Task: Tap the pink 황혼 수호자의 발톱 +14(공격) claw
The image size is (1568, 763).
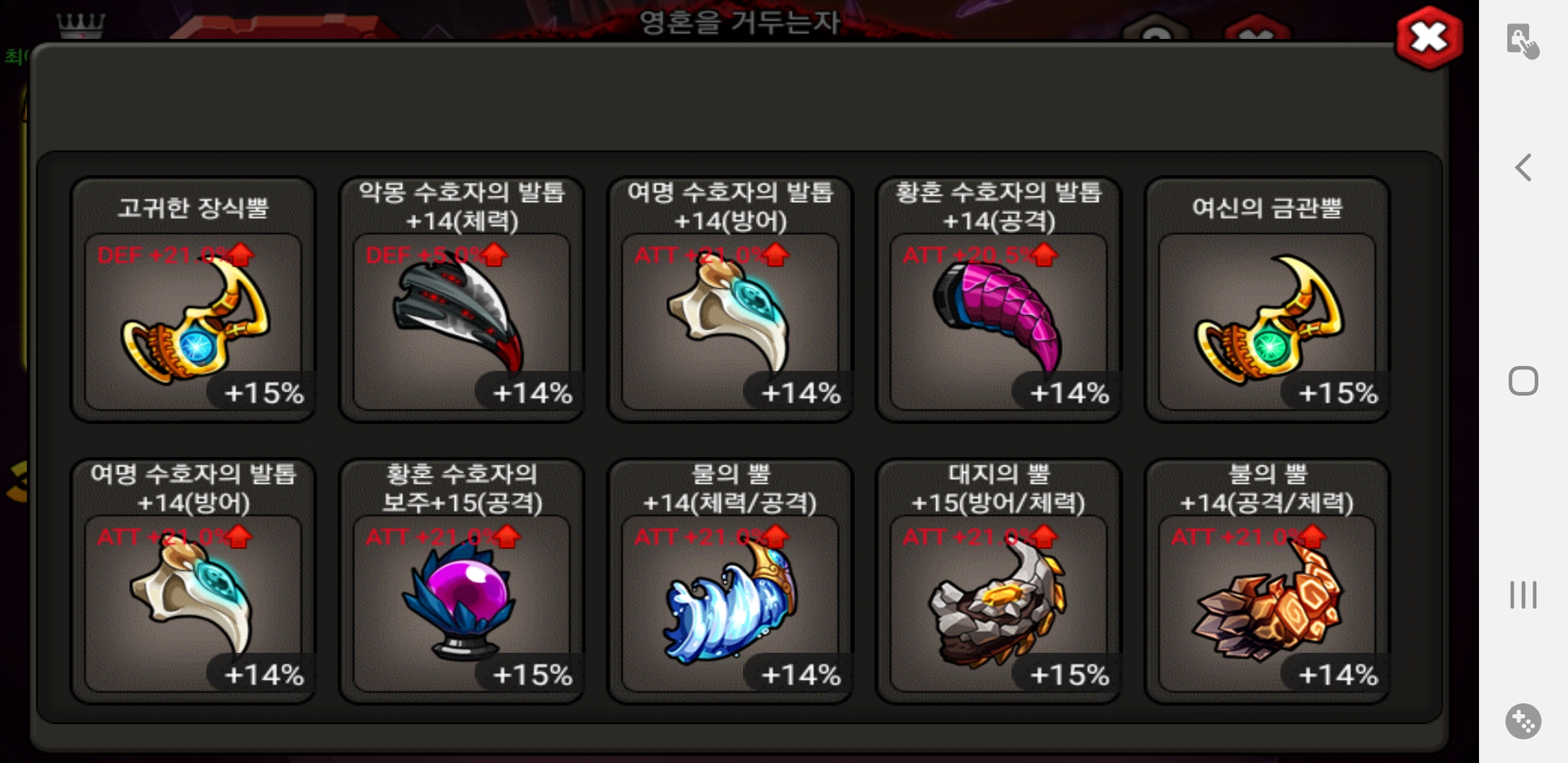Action: 998,300
